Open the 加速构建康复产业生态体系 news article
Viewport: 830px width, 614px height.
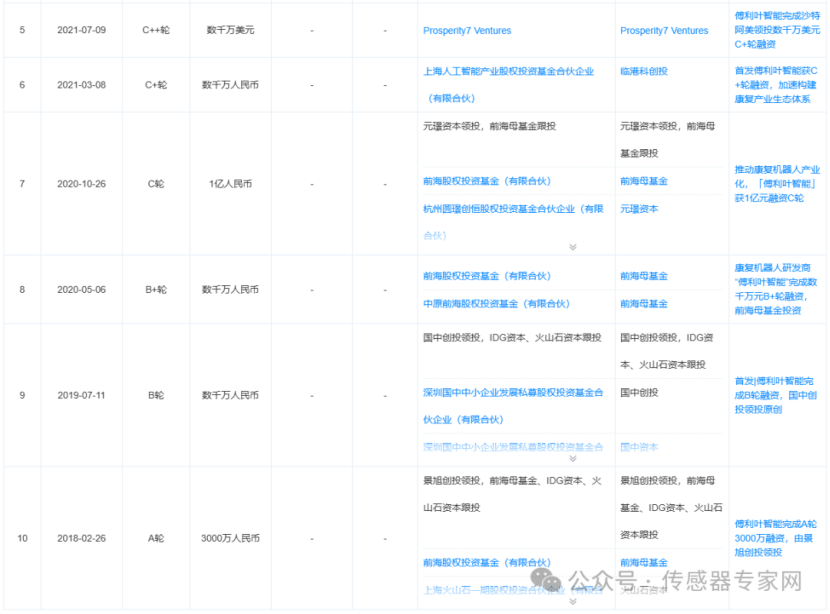[776, 85]
